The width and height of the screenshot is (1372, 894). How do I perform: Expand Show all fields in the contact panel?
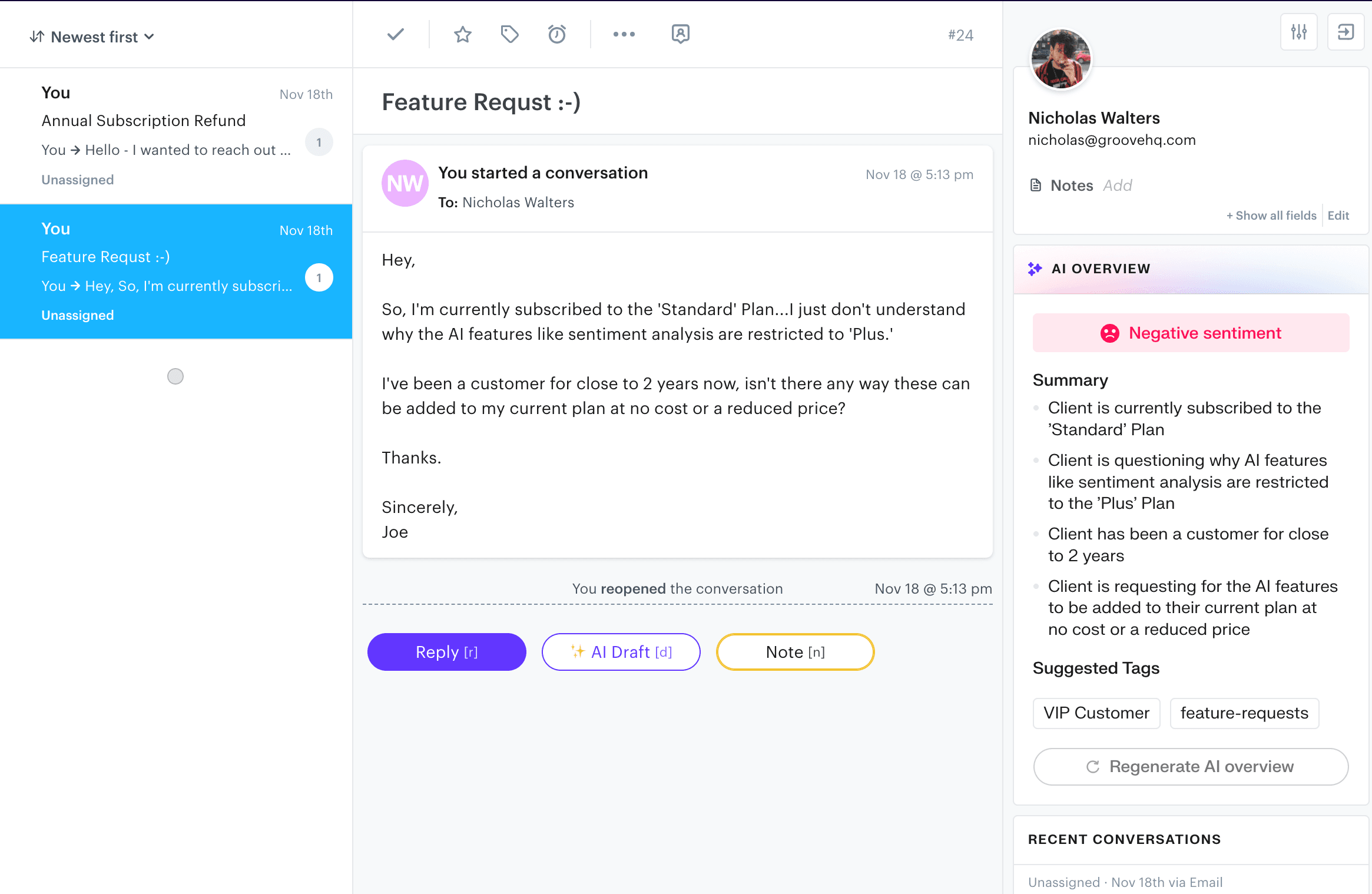pos(1271,216)
